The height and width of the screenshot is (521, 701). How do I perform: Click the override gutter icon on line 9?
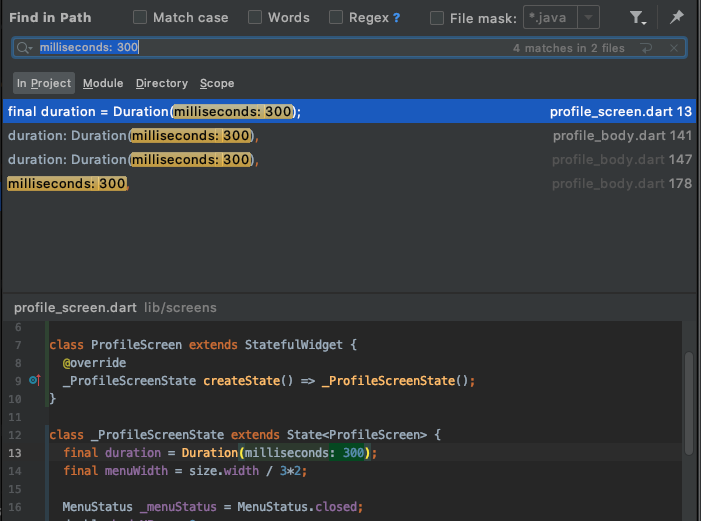[35, 380]
